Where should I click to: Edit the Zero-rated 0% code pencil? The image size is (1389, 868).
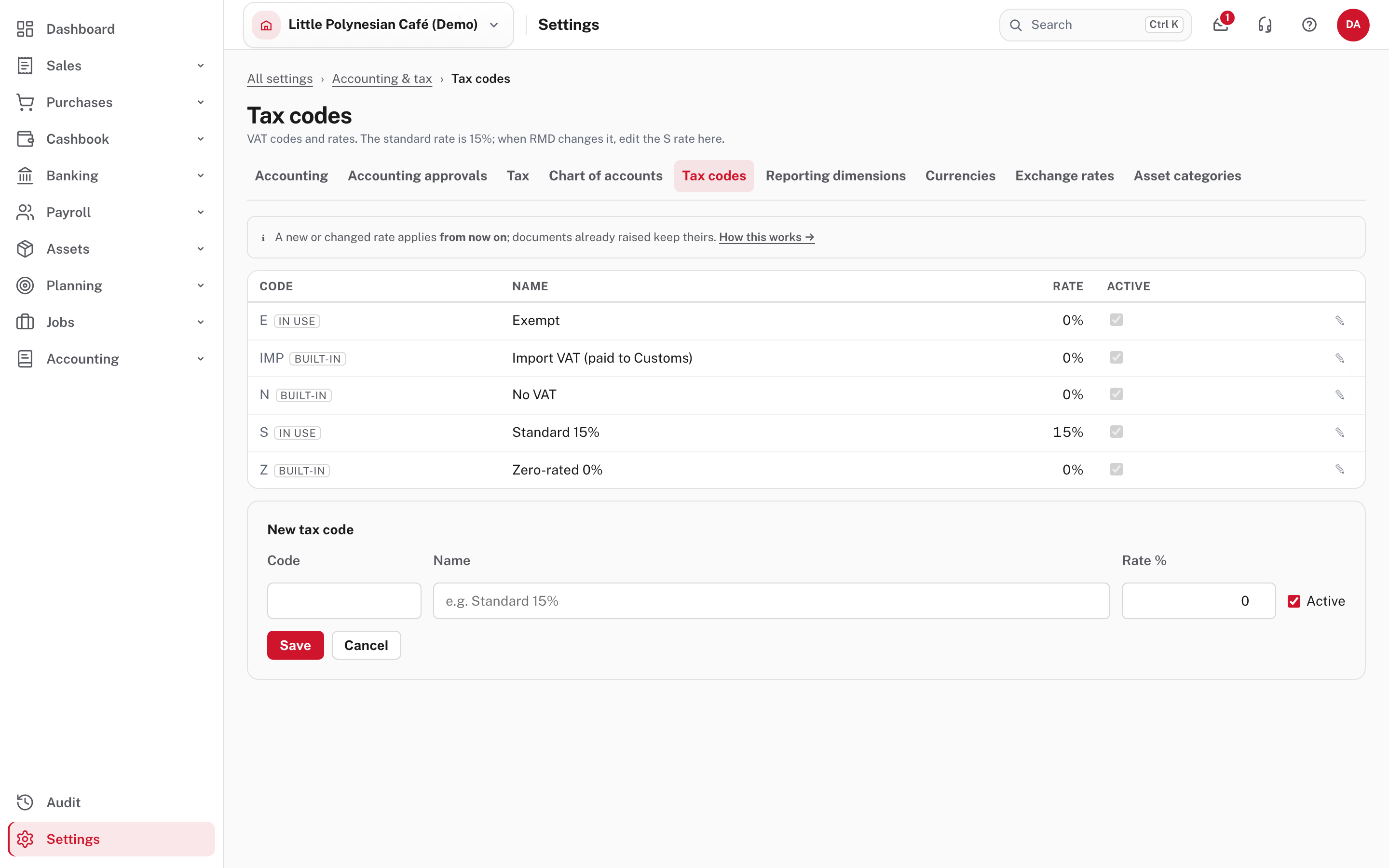tap(1340, 470)
